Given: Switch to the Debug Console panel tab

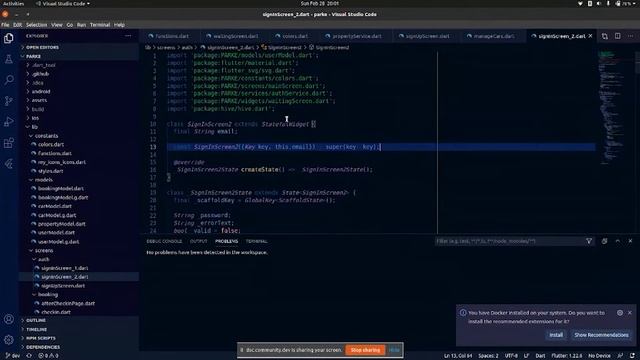Looking at the screenshot, I should 164,241.
